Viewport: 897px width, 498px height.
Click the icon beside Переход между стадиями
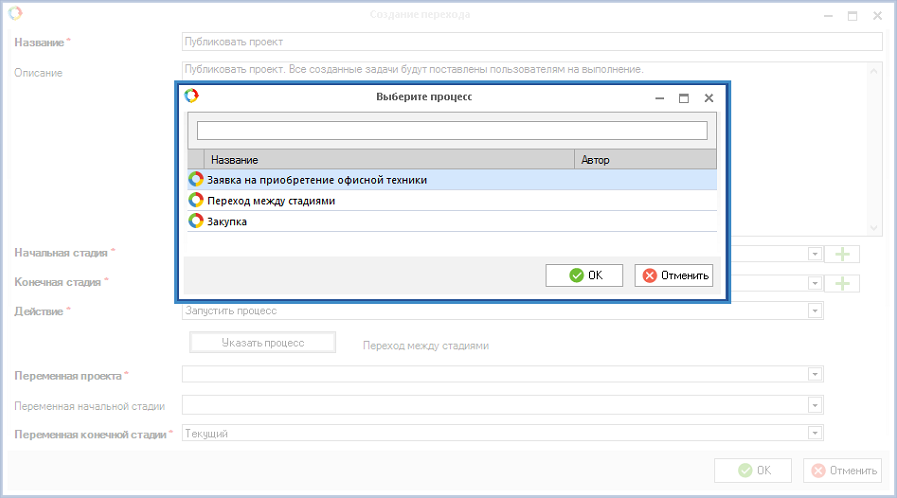point(196,201)
